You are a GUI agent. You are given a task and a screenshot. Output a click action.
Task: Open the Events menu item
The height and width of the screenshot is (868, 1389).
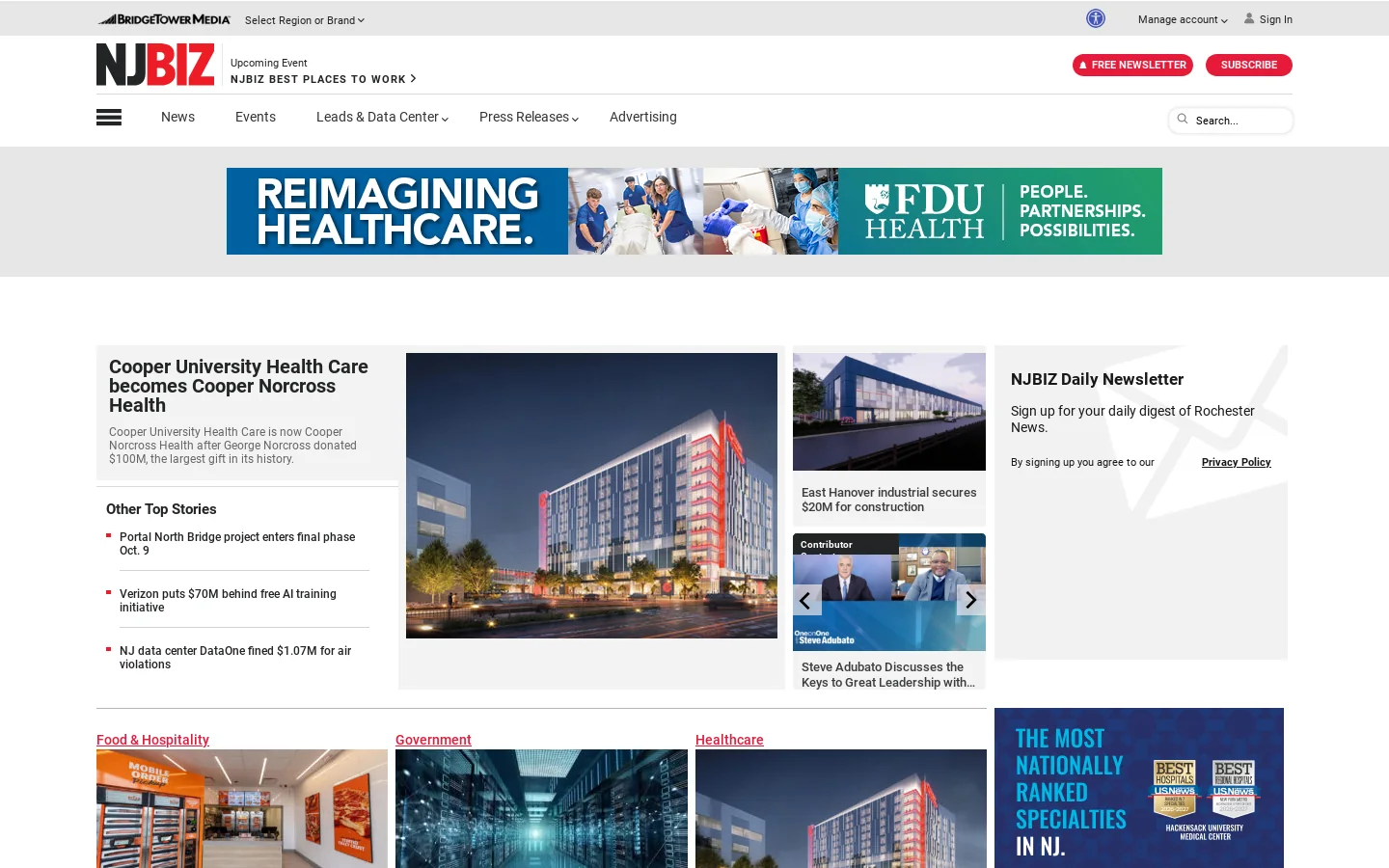click(x=256, y=117)
